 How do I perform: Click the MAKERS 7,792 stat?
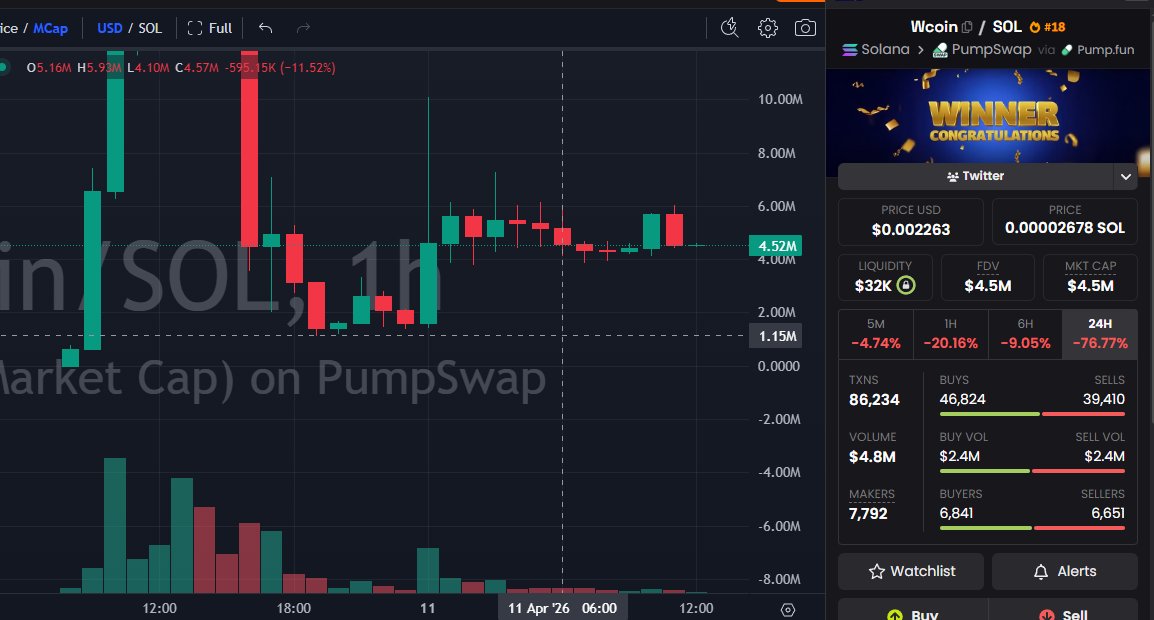click(871, 505)
